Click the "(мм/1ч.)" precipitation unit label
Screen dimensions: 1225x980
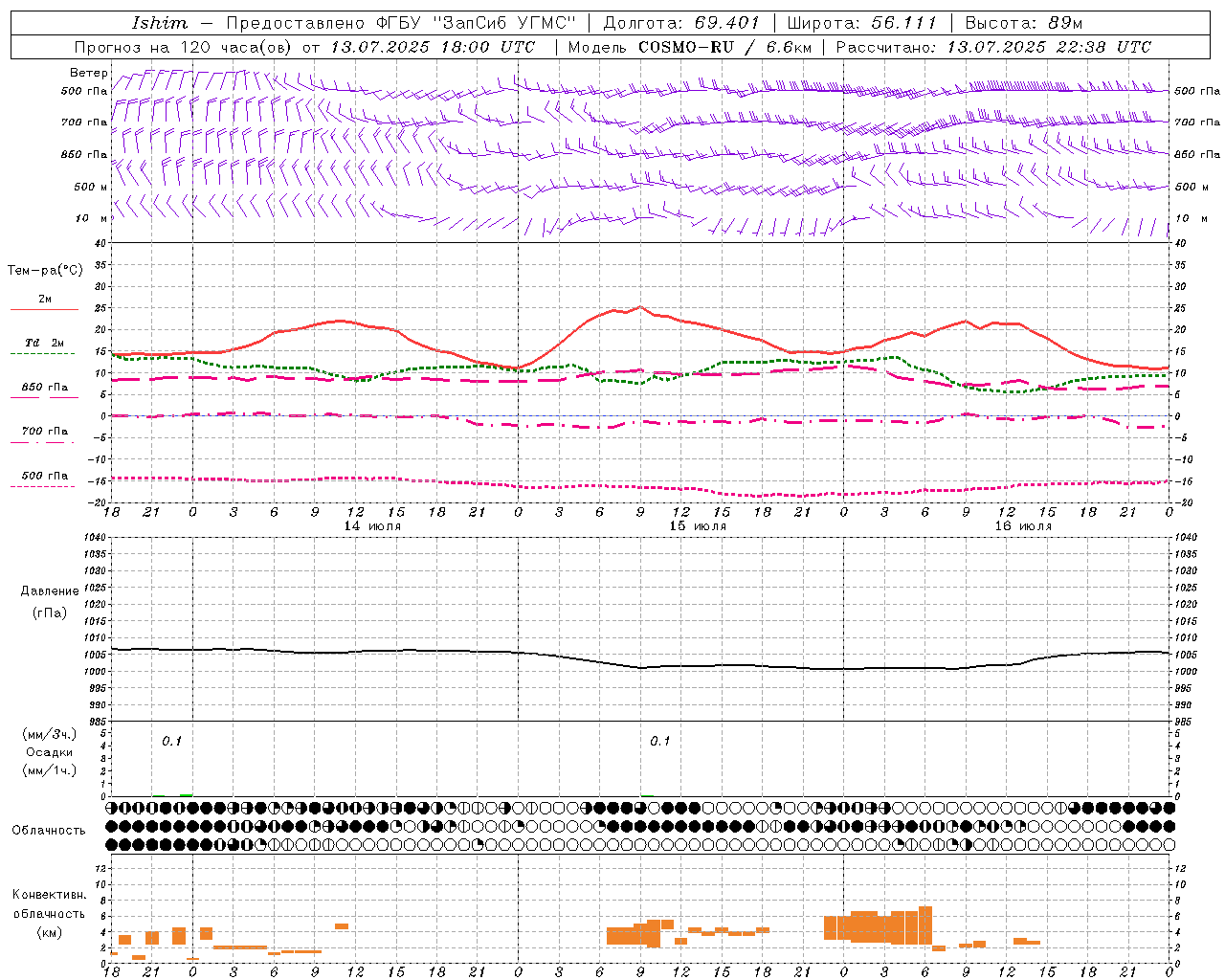pyautogui.click(x=50, y=770)
